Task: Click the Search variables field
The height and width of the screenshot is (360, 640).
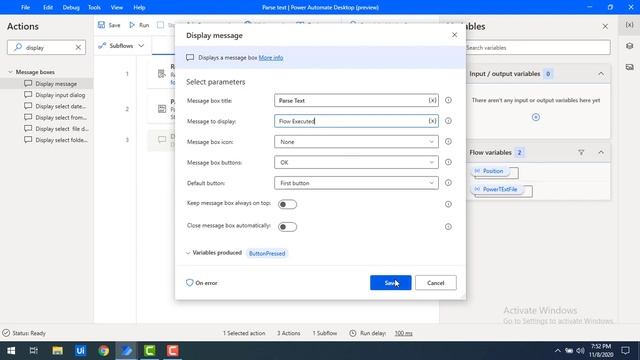Action: click(537, 48)
